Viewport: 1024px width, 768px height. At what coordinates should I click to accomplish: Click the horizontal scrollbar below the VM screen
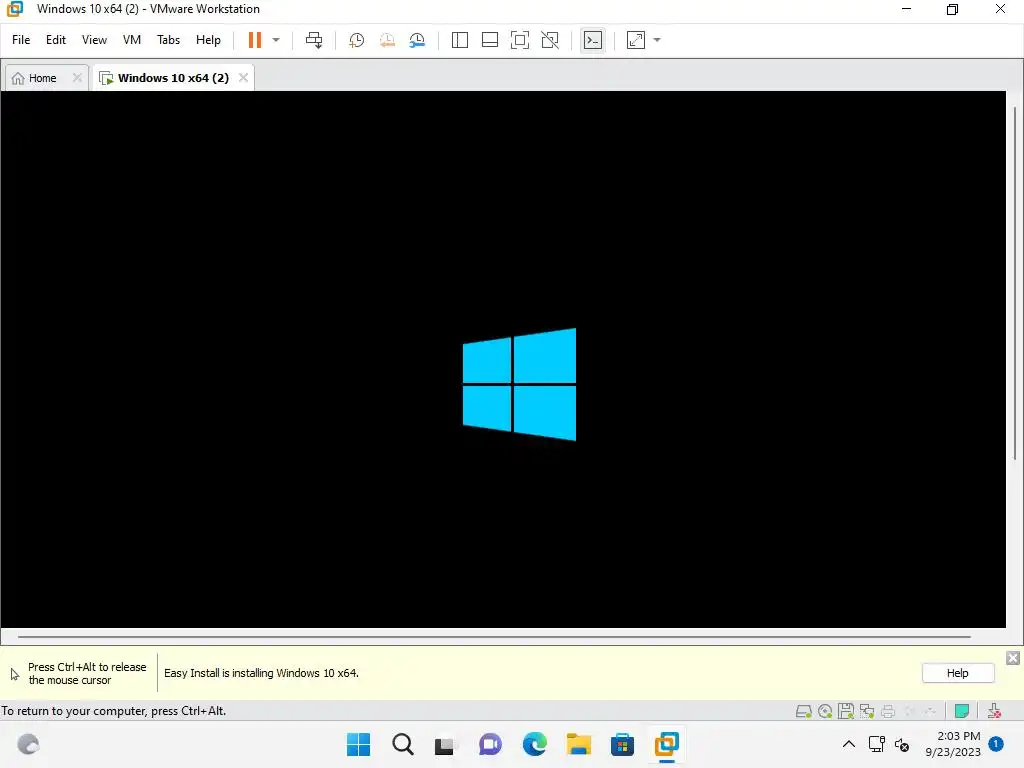(494, 636)
